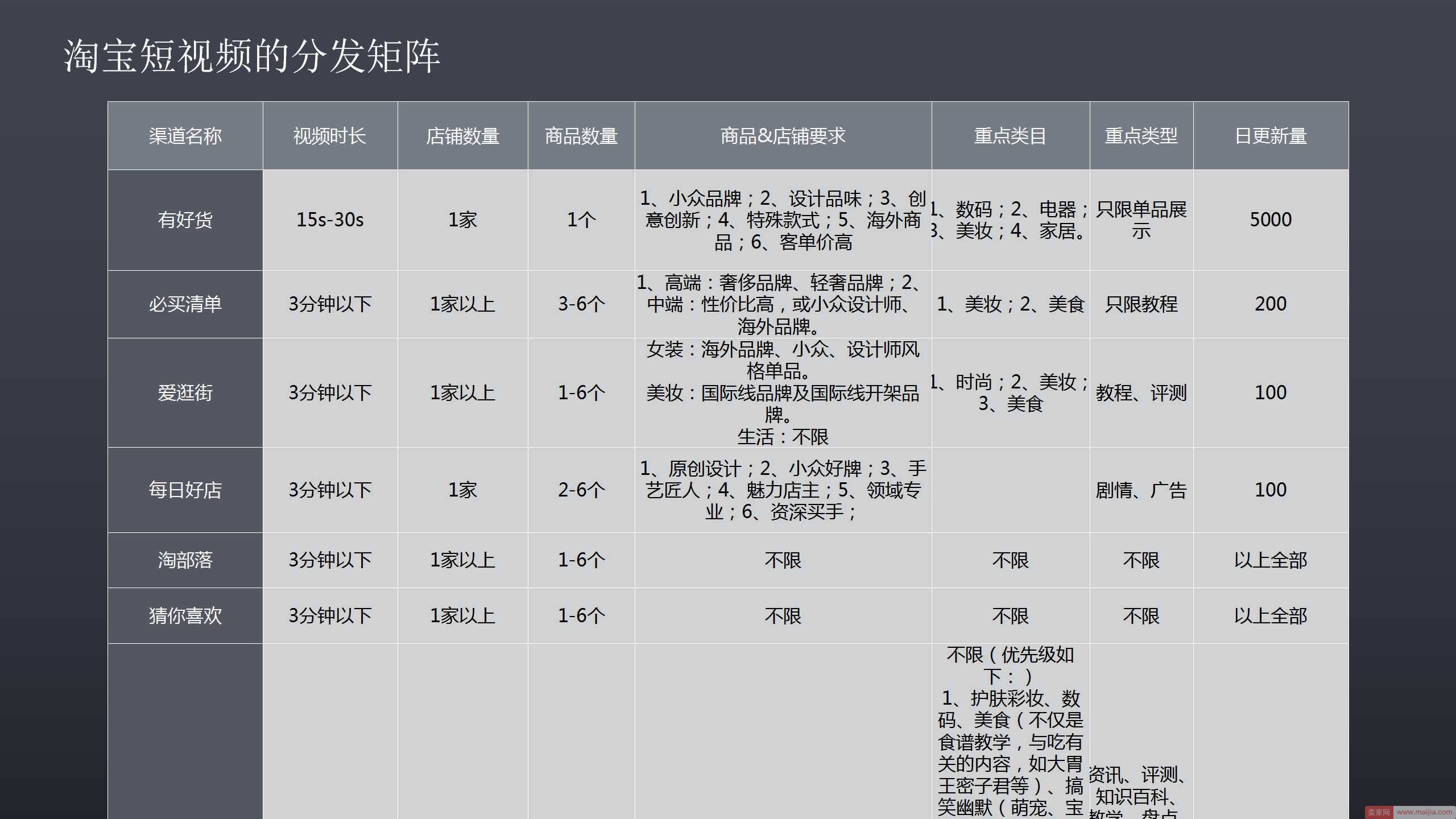Click the title 淘宝短视频的分发矩阵
Screen dimensions: 1456x819
click(x=252, y=56)
